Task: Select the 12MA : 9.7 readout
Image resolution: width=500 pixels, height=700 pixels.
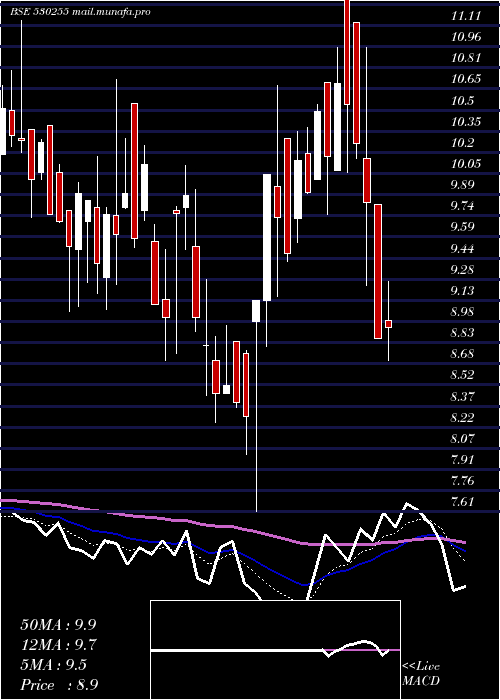Action: pyautogui.click(x=58, y=645)
